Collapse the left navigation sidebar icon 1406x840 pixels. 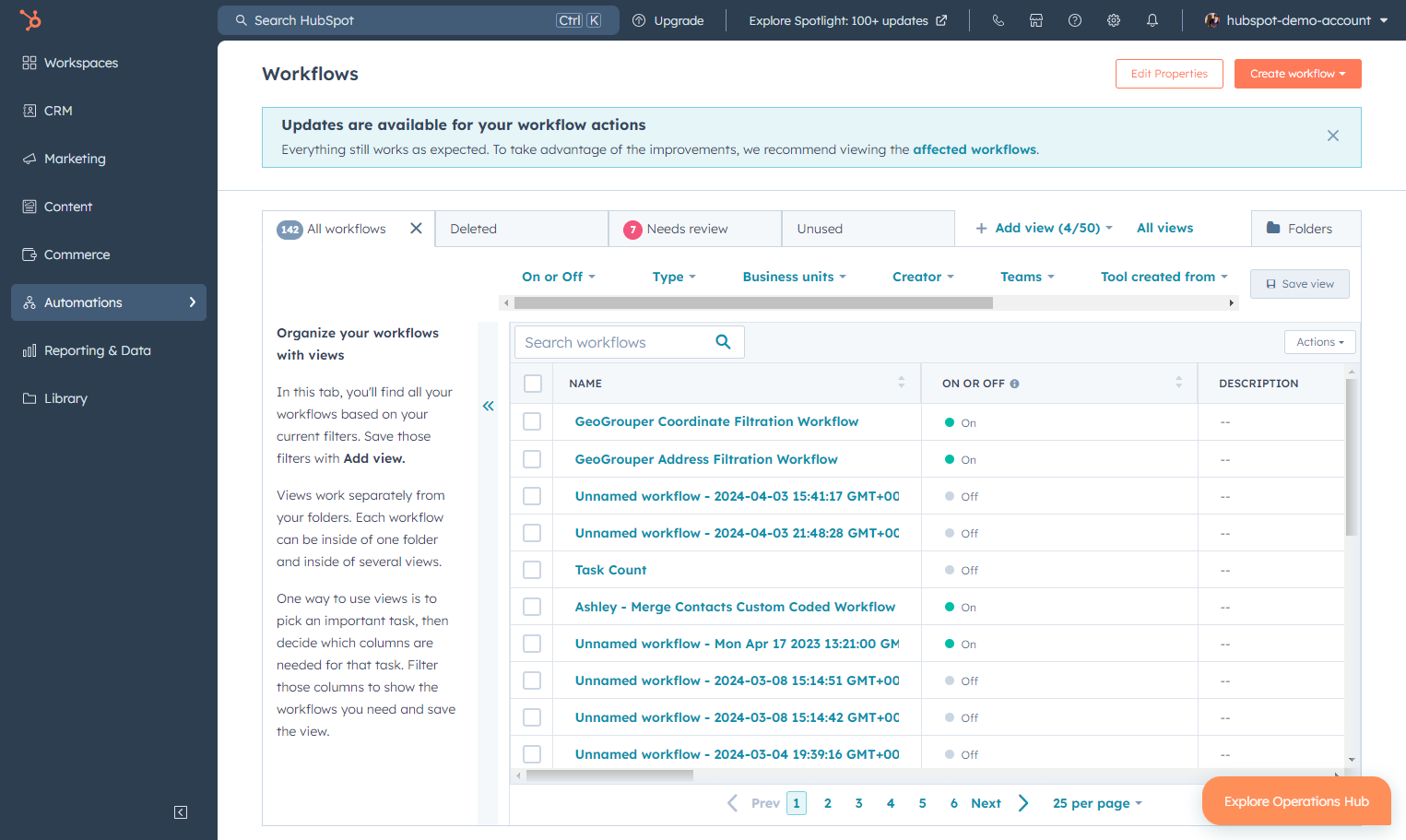(x=181, y=812)
